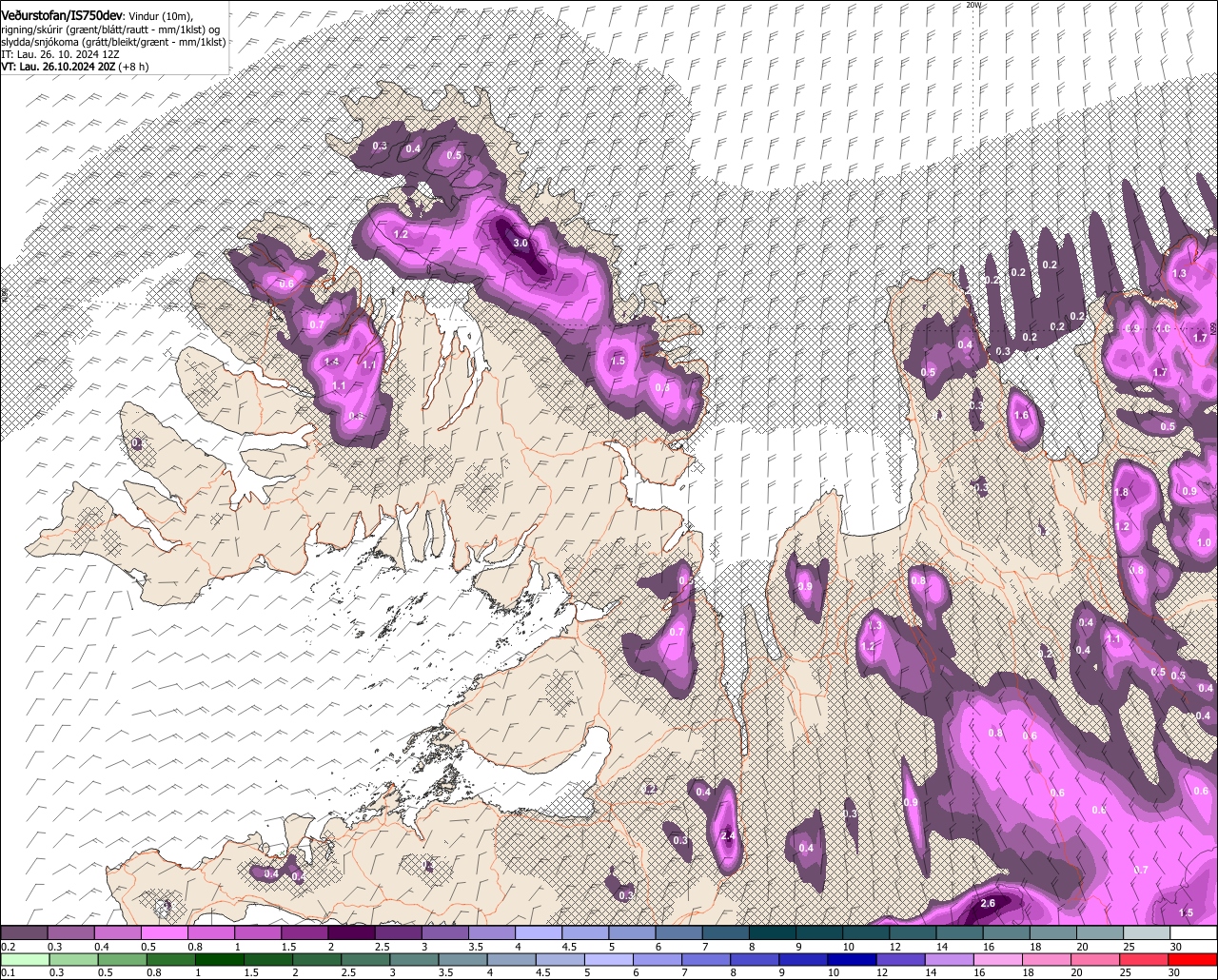
Task: Click the 1.2 label beside the 3.0 maximum
Action: pos(401,234)
